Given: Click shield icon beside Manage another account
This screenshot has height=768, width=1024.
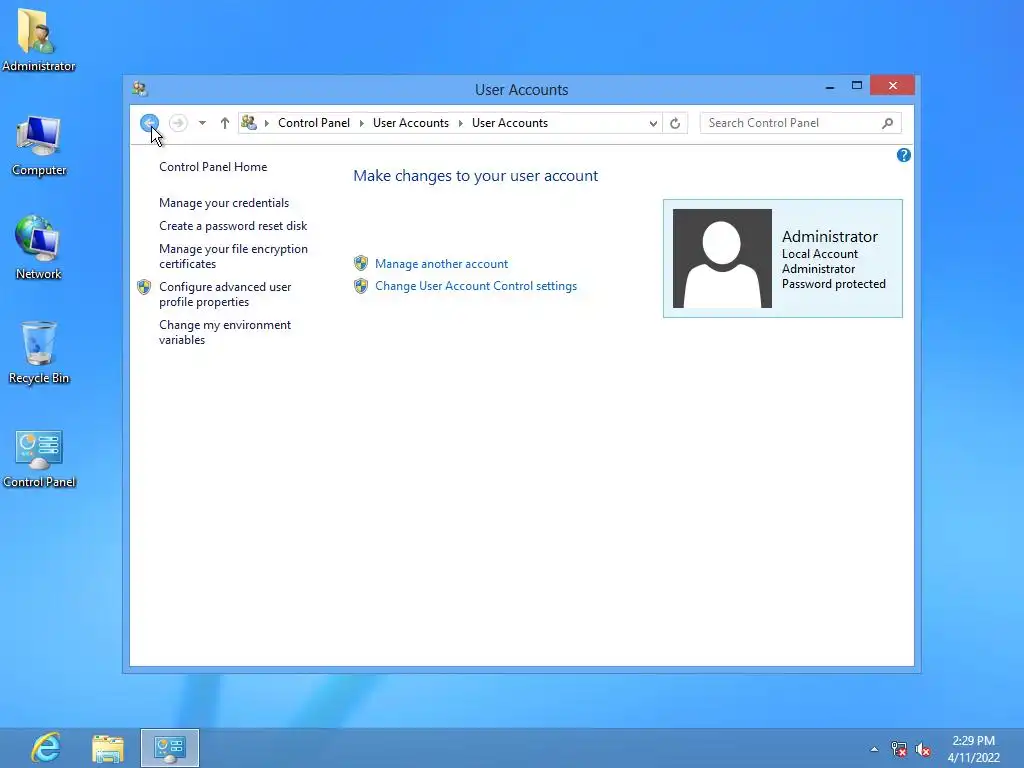Looking at the screenshot, I should click(361, 263).
